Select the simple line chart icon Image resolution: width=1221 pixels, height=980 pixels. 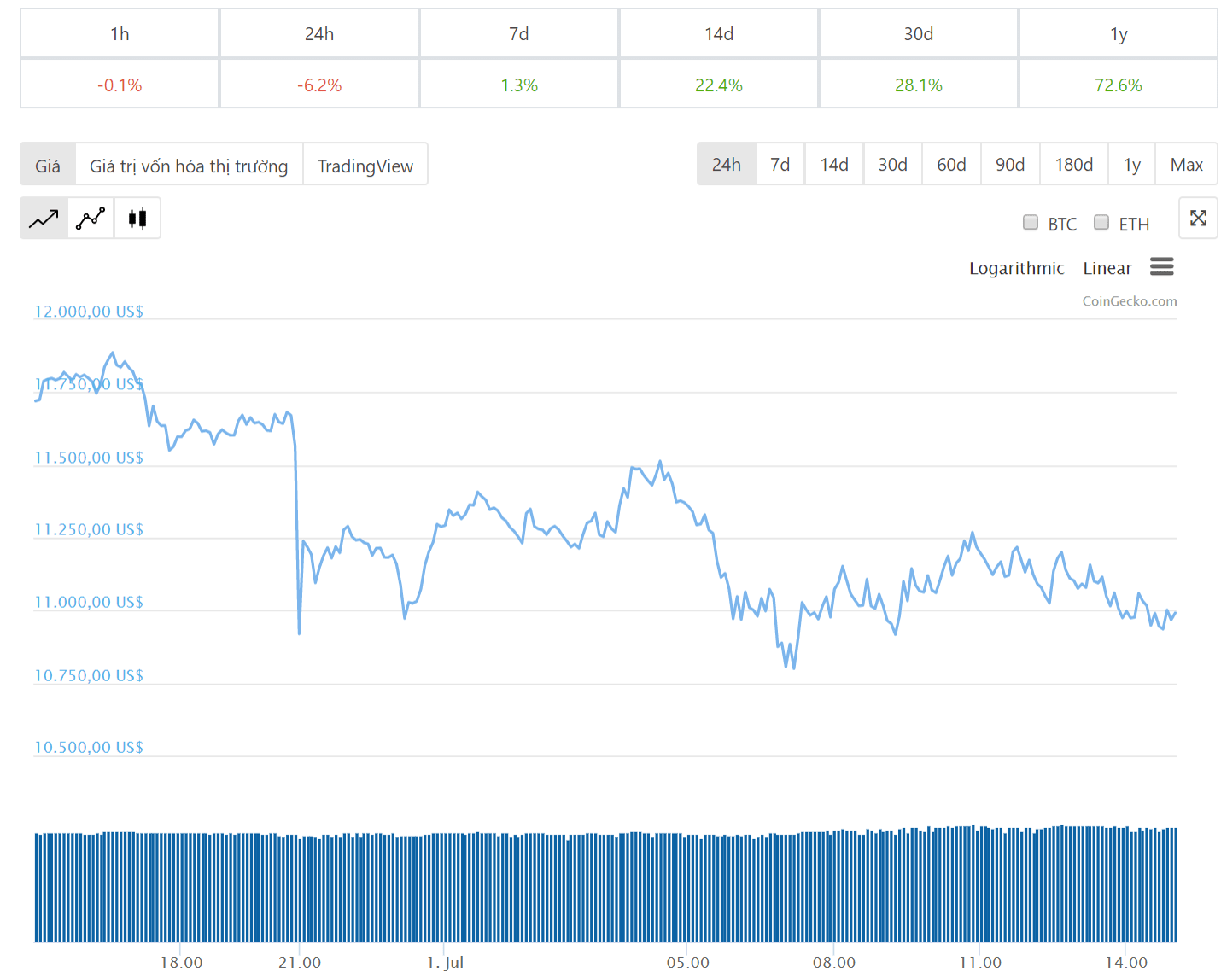[44, 219]
